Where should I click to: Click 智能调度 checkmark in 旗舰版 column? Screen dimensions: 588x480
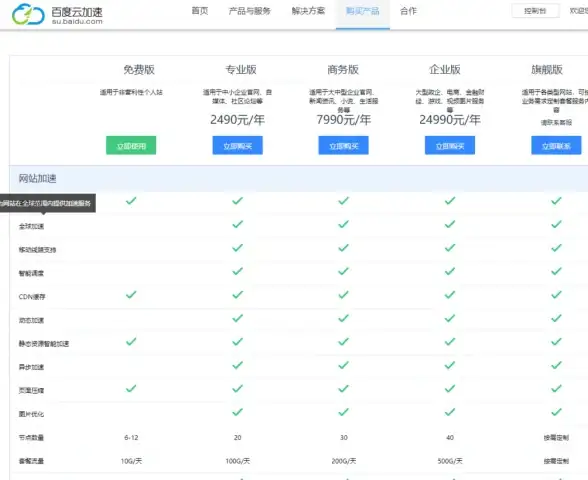point(556,271)
